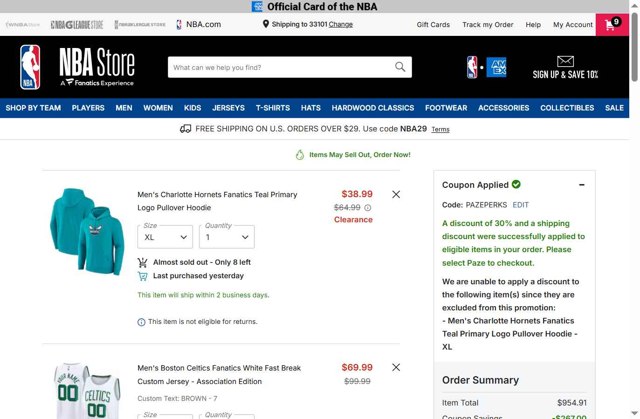Open the Charlotte Hornets hoodie product title

(217, 201)
